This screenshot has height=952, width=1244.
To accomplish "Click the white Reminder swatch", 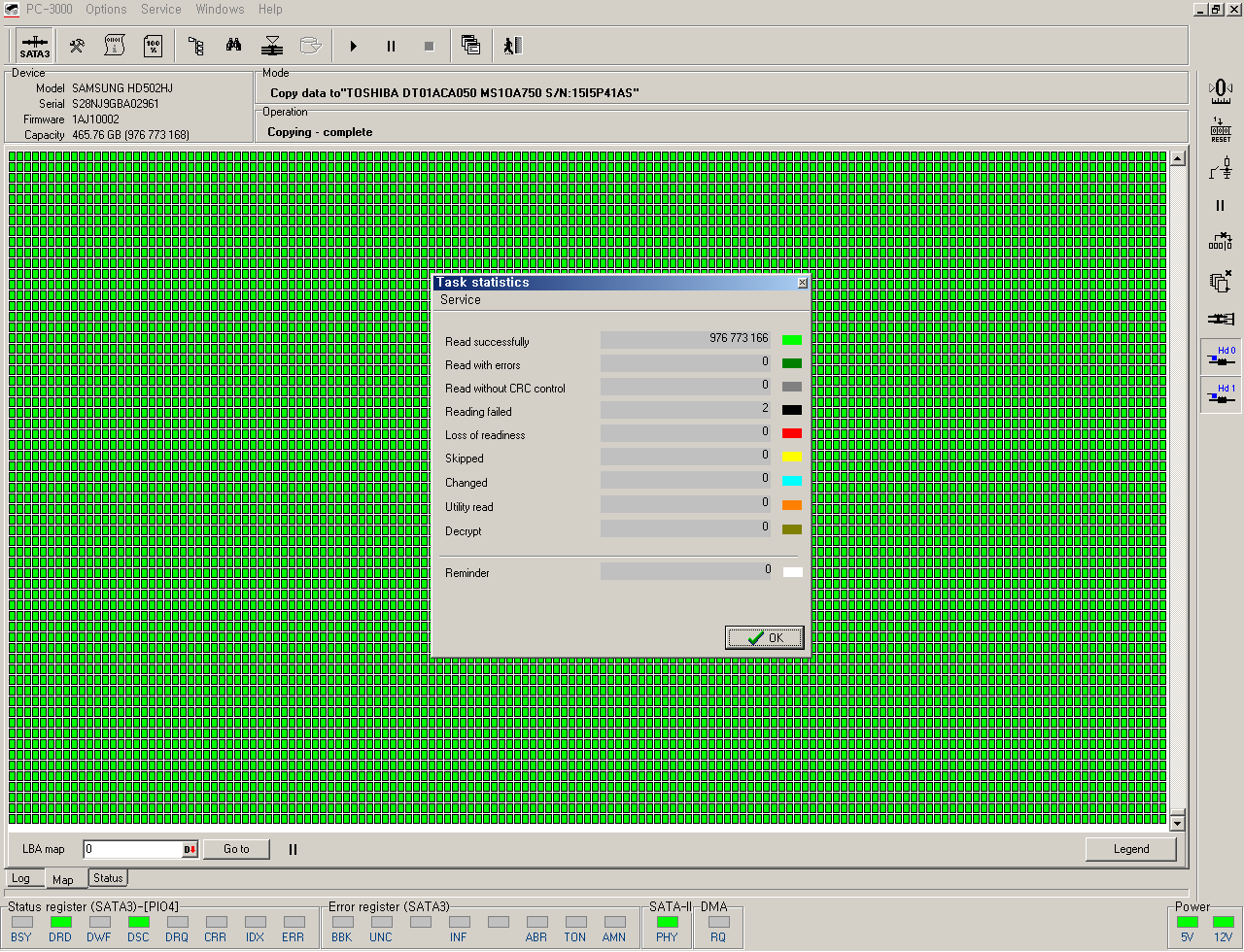I will coord(792,572).
